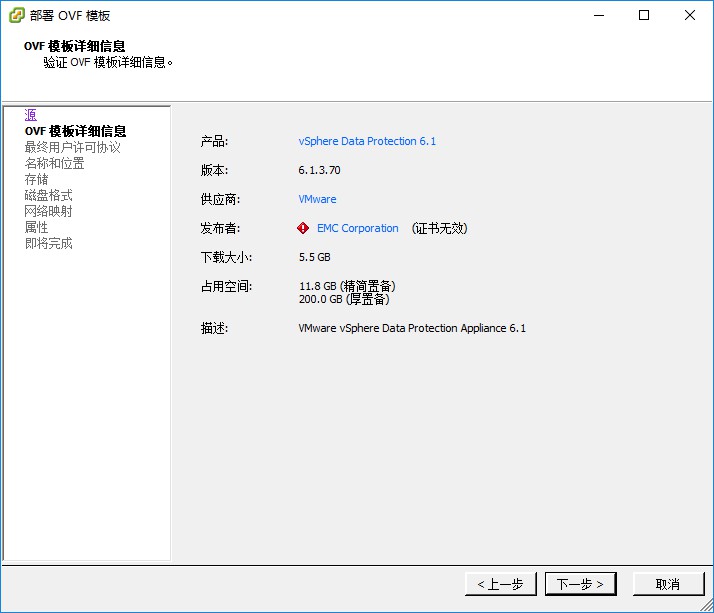Click the VMware vSphere Data Protection Appliance description

coord(412,328)
